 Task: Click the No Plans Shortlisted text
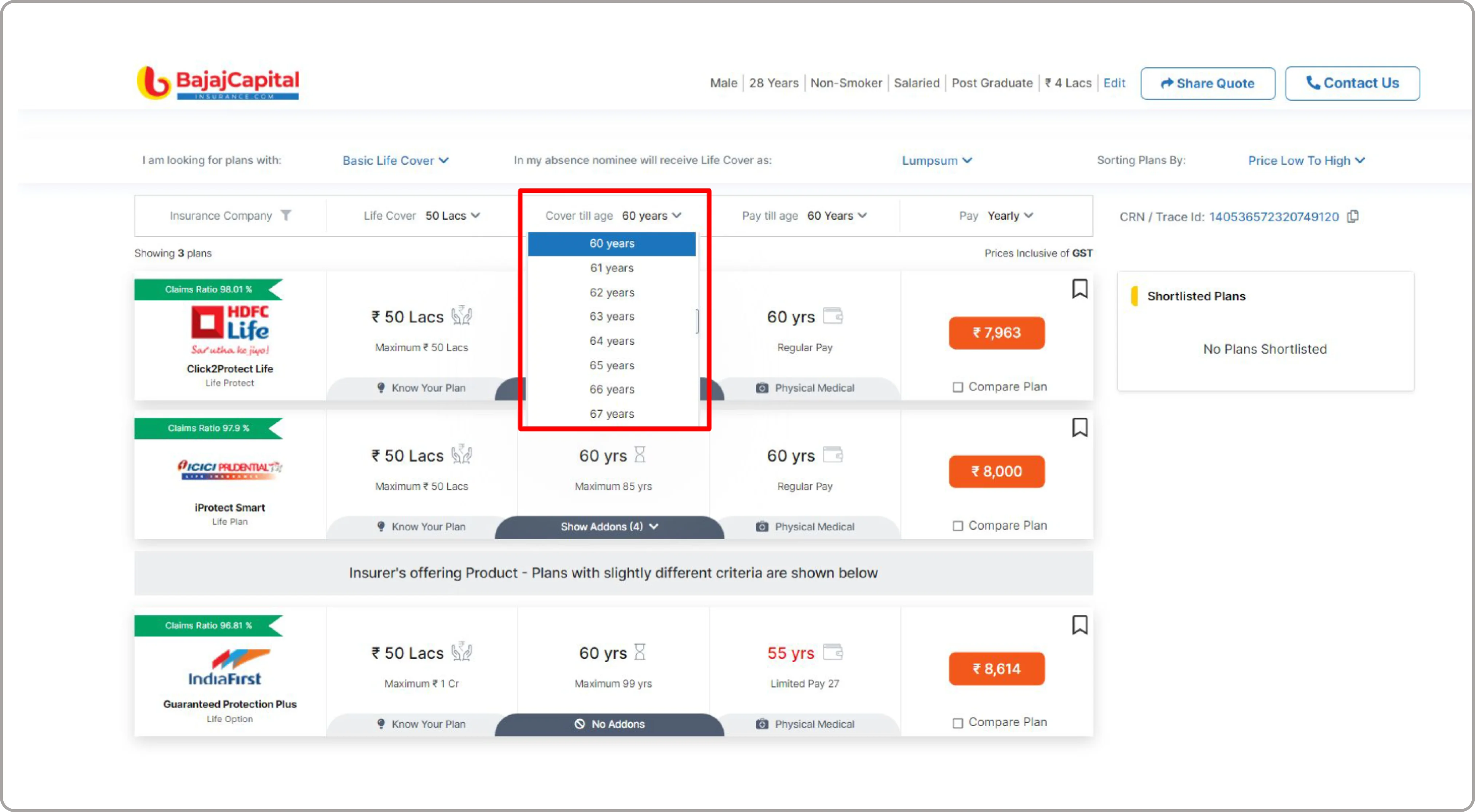tap(1265, 349)
